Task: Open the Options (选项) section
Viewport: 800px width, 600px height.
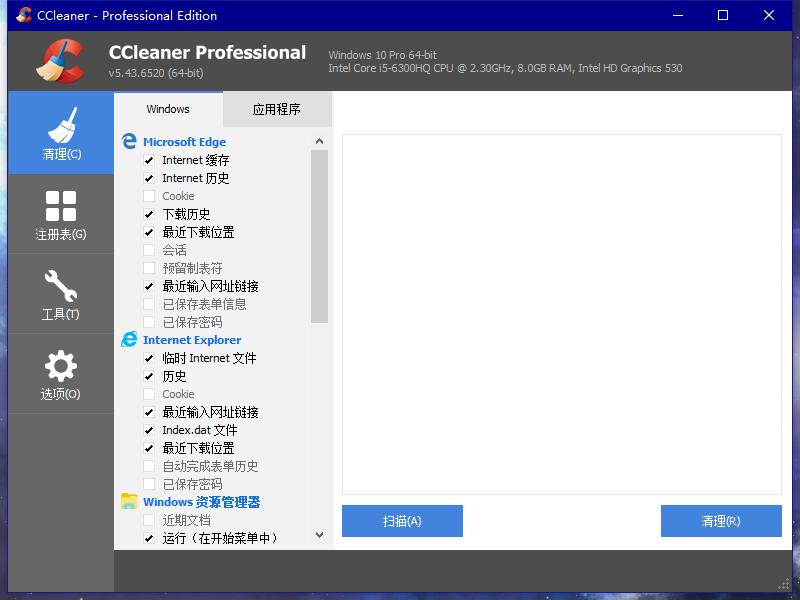Action: 61,374
